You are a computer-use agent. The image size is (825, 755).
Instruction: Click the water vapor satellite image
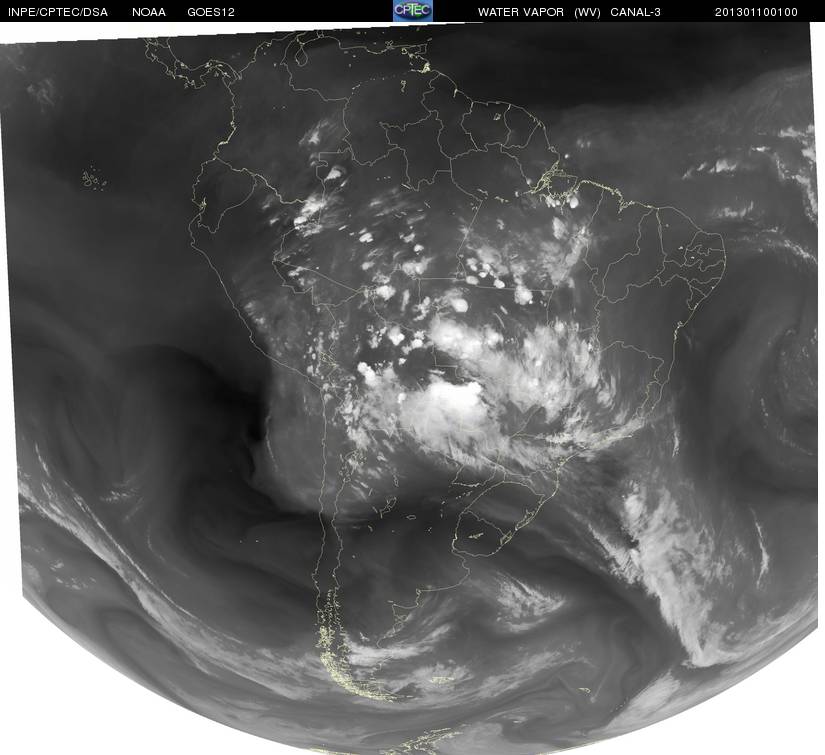coord(412,388)
